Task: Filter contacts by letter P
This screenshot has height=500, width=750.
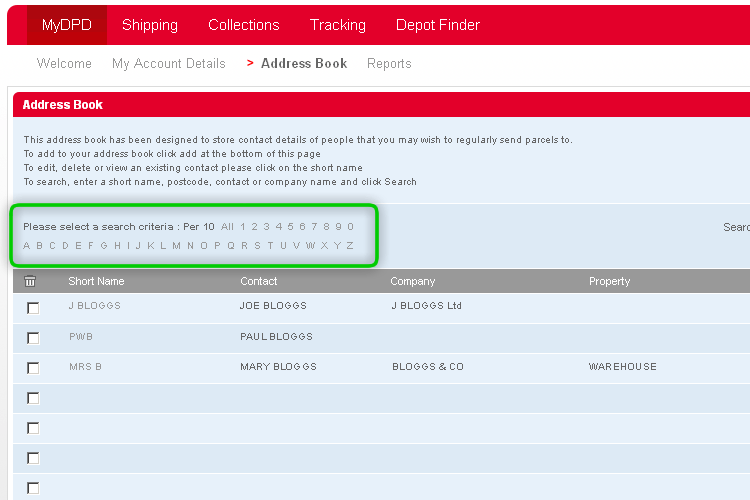Action: pyautogui.click(x=217, y=246)
